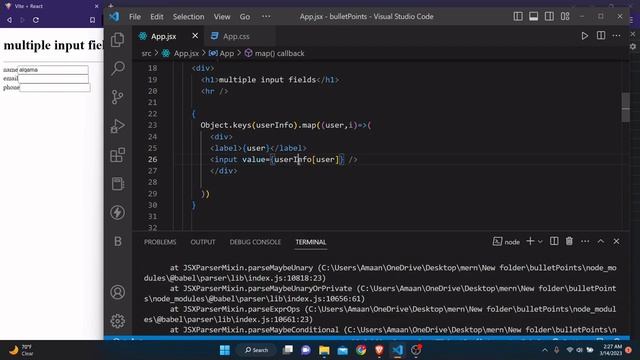Switch to the TERMINAL panel tab

[x=311, y=242]
